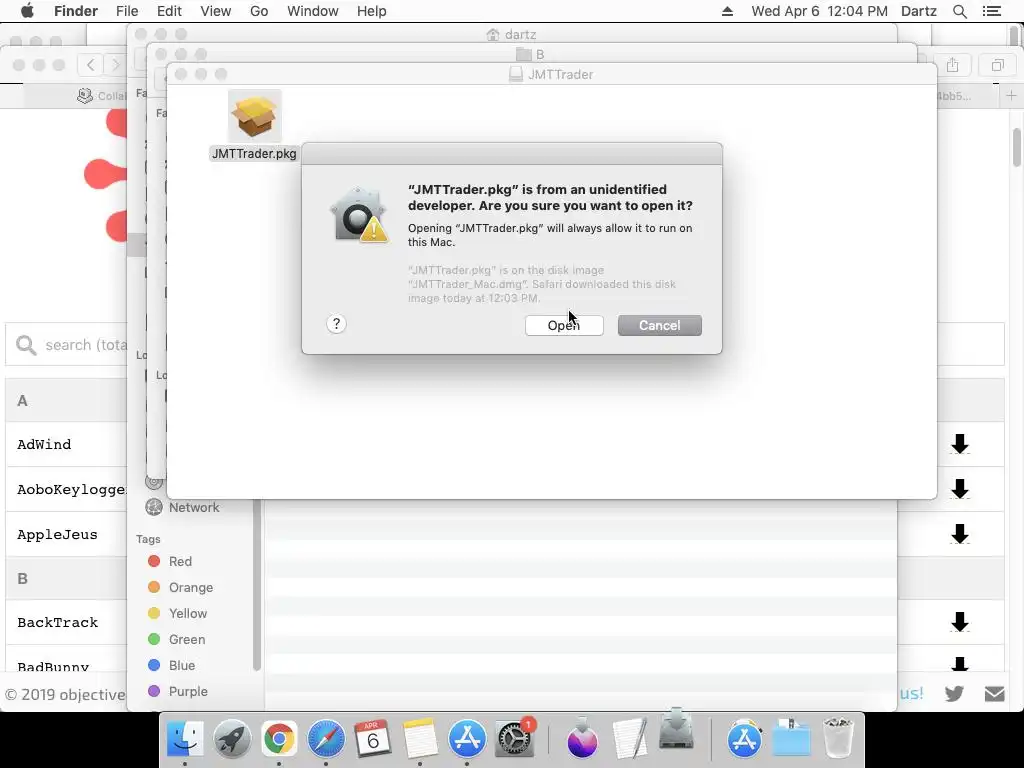Click the Safari forward arrow button
1024x768 pixels.
point(115,65)
